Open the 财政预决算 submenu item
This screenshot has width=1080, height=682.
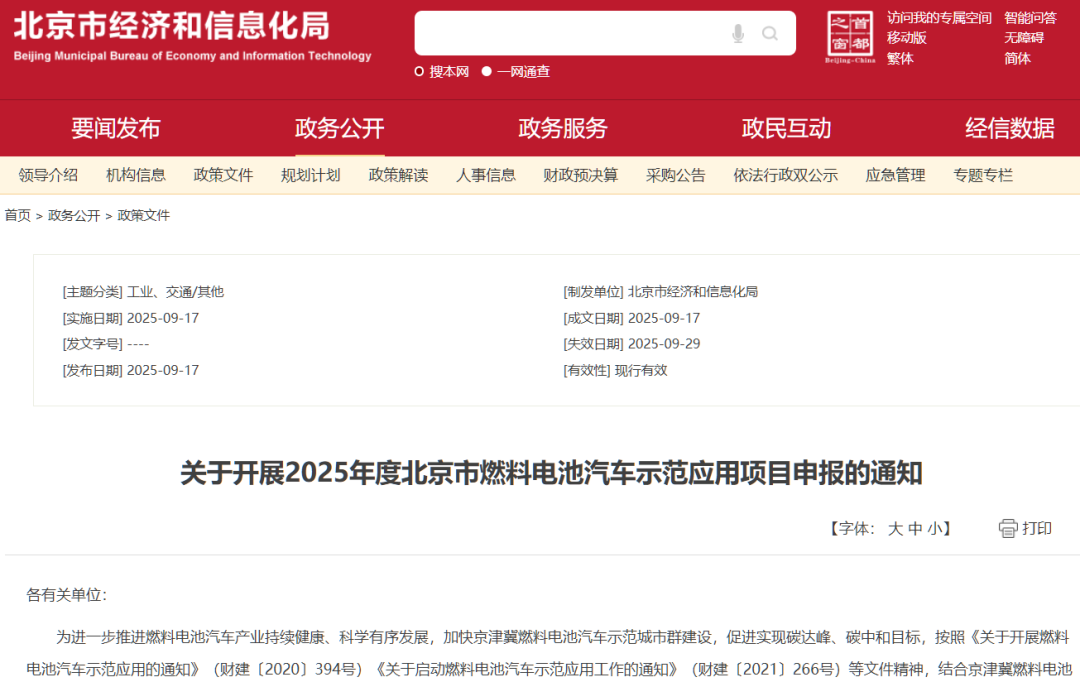580,175
